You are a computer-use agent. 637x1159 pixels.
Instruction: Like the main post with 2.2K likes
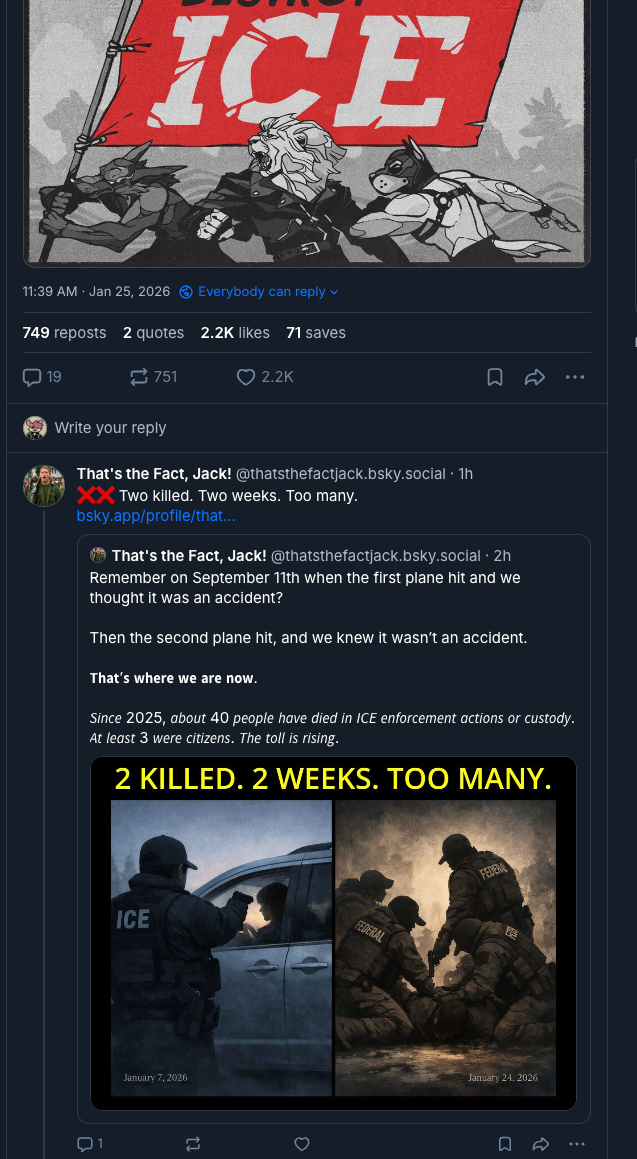[x=246, y=377]
